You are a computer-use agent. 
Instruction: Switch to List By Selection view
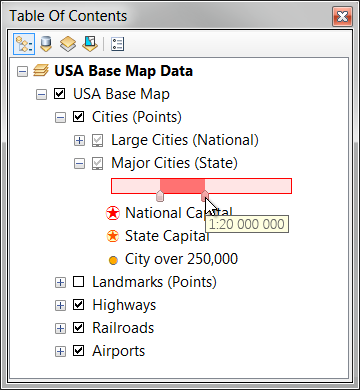pyautogui.click(x=90, y=44)
